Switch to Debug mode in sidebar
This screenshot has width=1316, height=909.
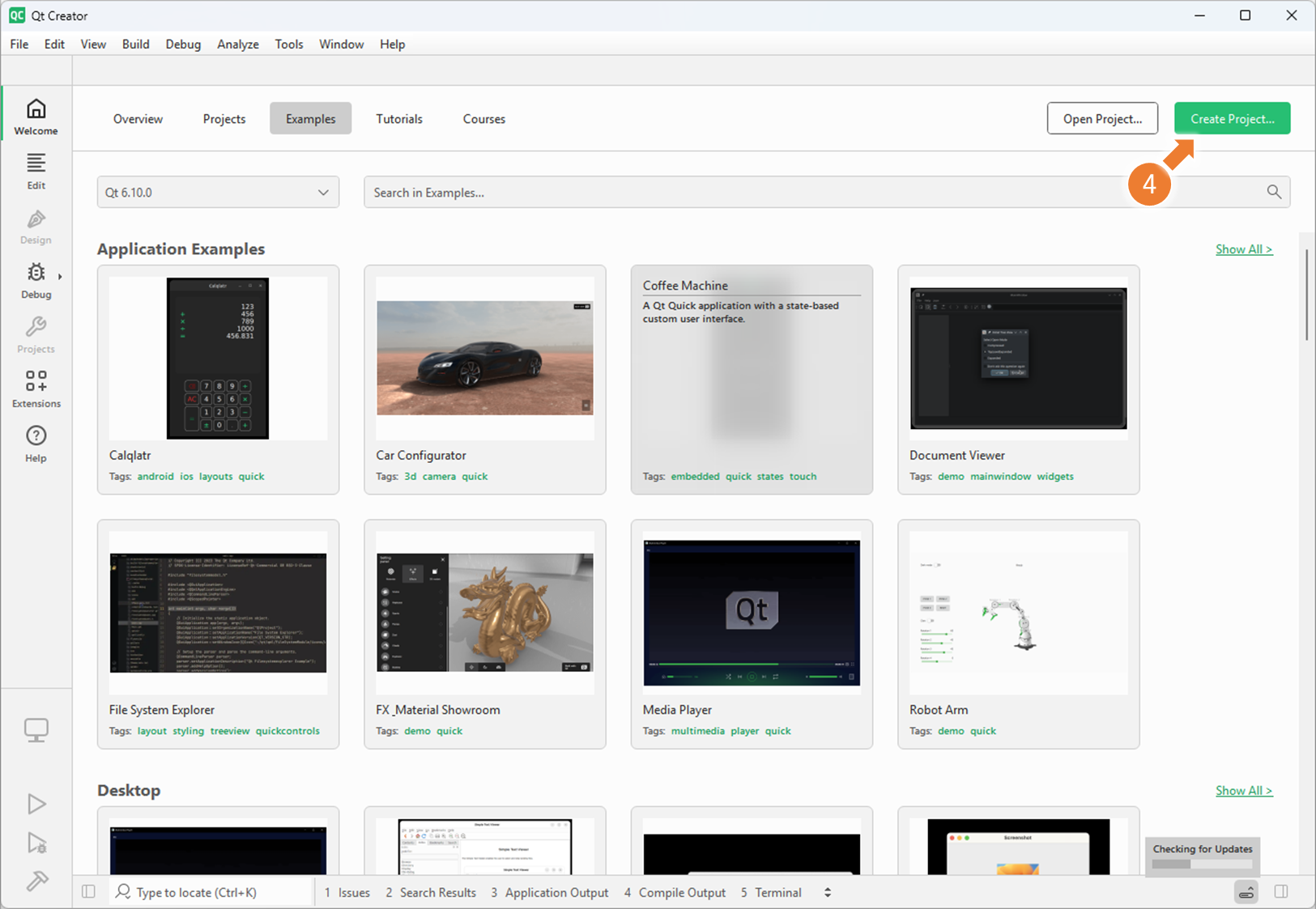[x=36, y=280]
